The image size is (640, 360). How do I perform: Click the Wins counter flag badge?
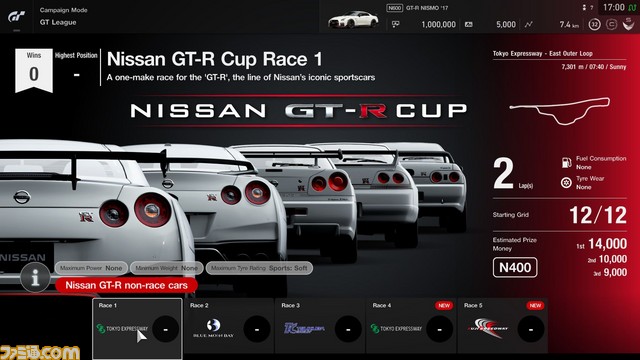click(34, 70)
